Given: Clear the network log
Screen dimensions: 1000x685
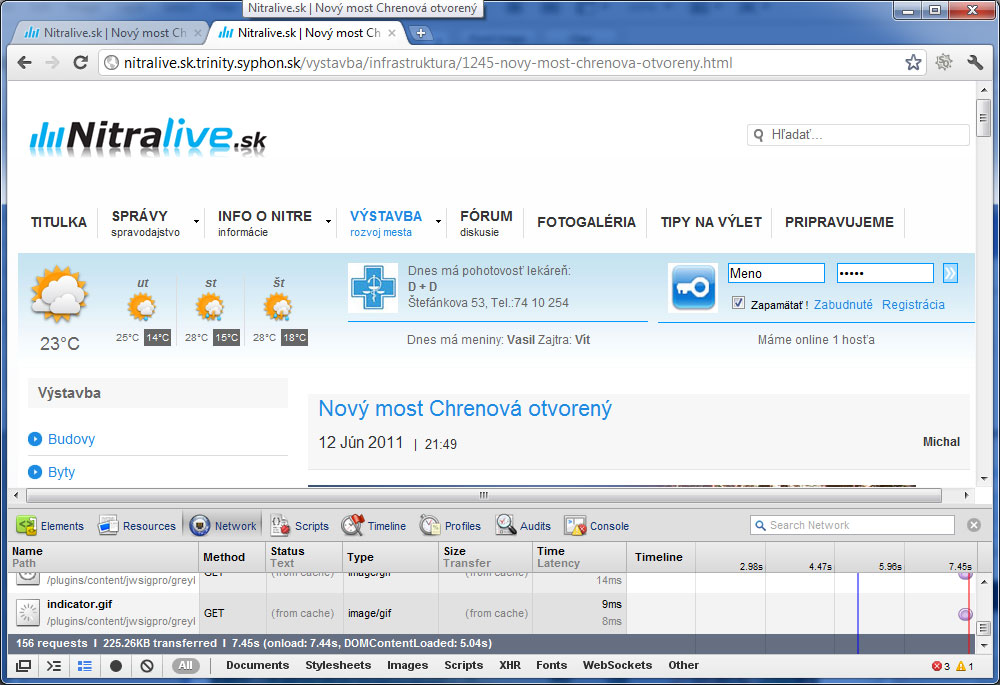Looking at the screenshot, I should [147, 666].
